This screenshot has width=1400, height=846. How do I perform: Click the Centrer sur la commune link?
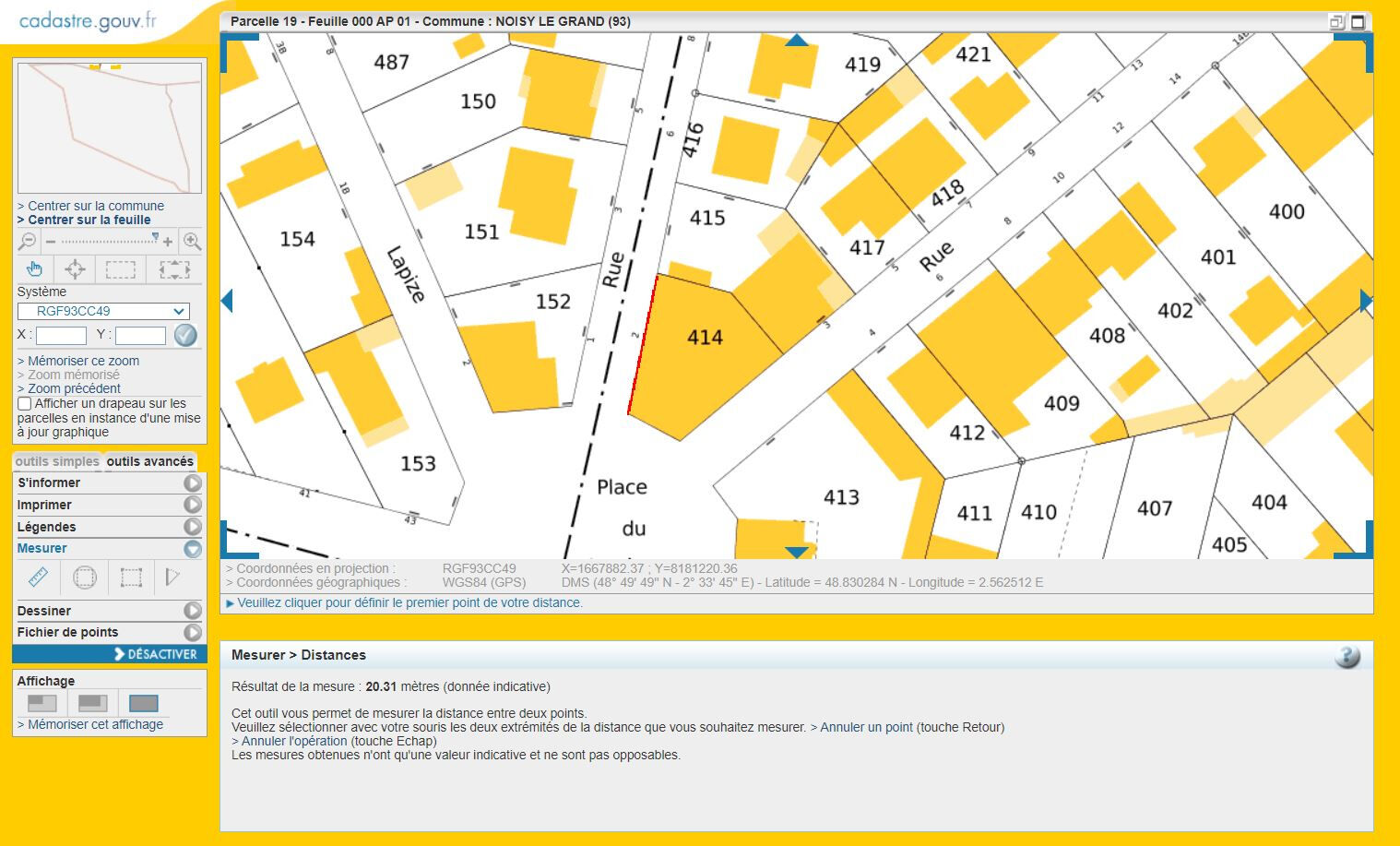96,206
